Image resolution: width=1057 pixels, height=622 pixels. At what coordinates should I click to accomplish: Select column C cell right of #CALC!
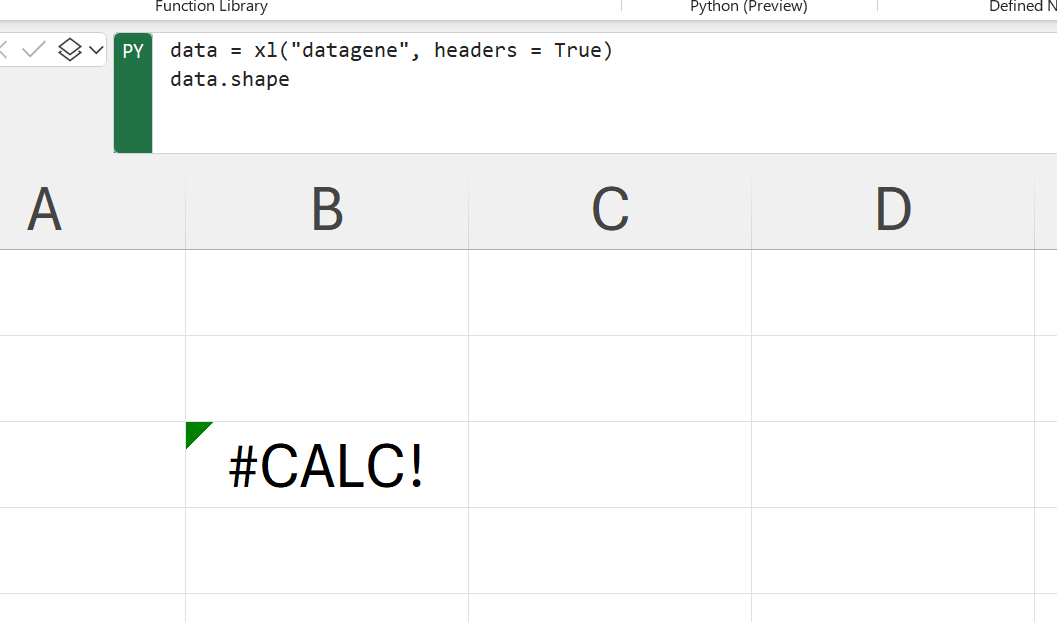pos(610,465)
